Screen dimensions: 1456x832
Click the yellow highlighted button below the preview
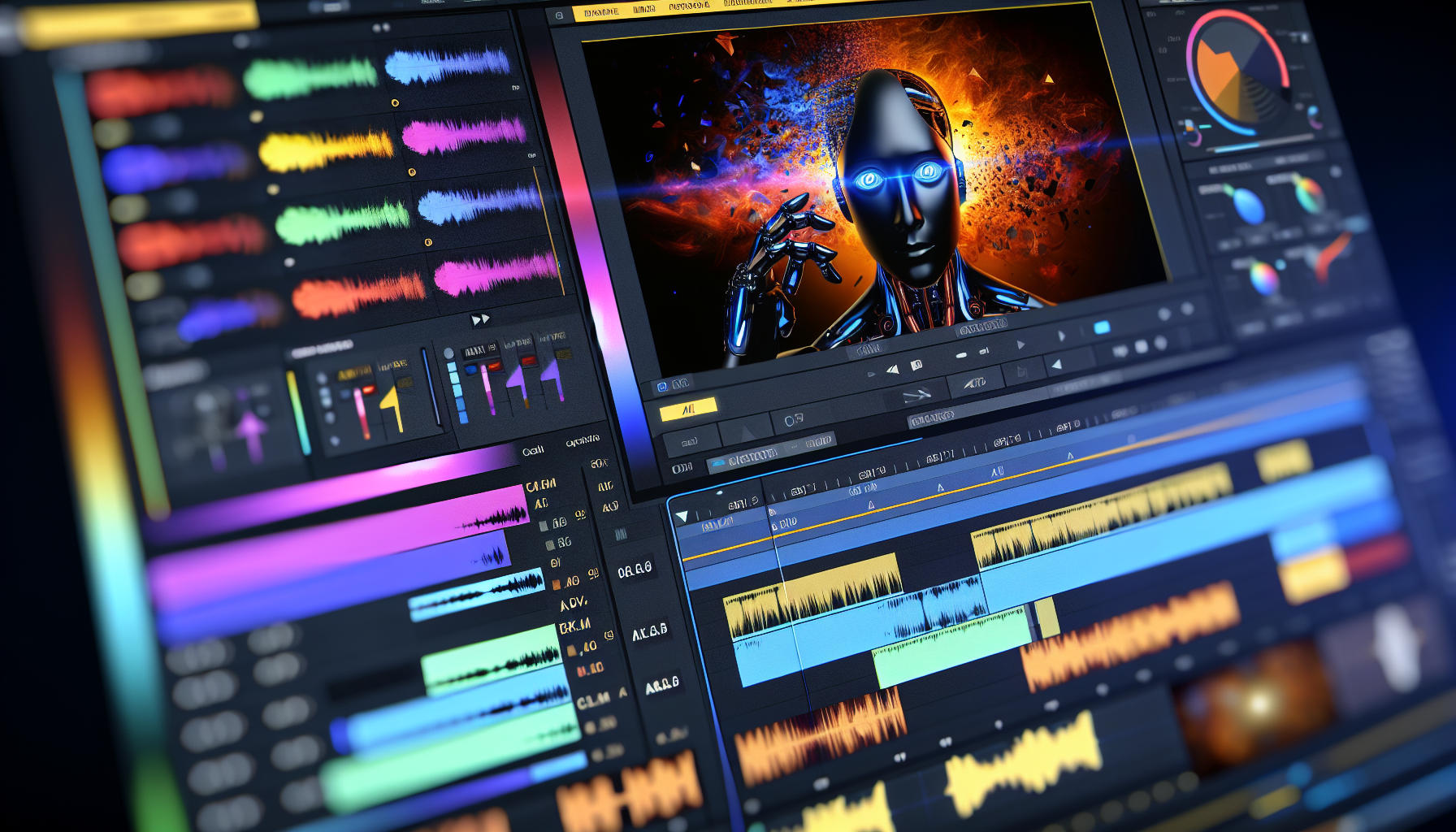[x=688, y=409]
